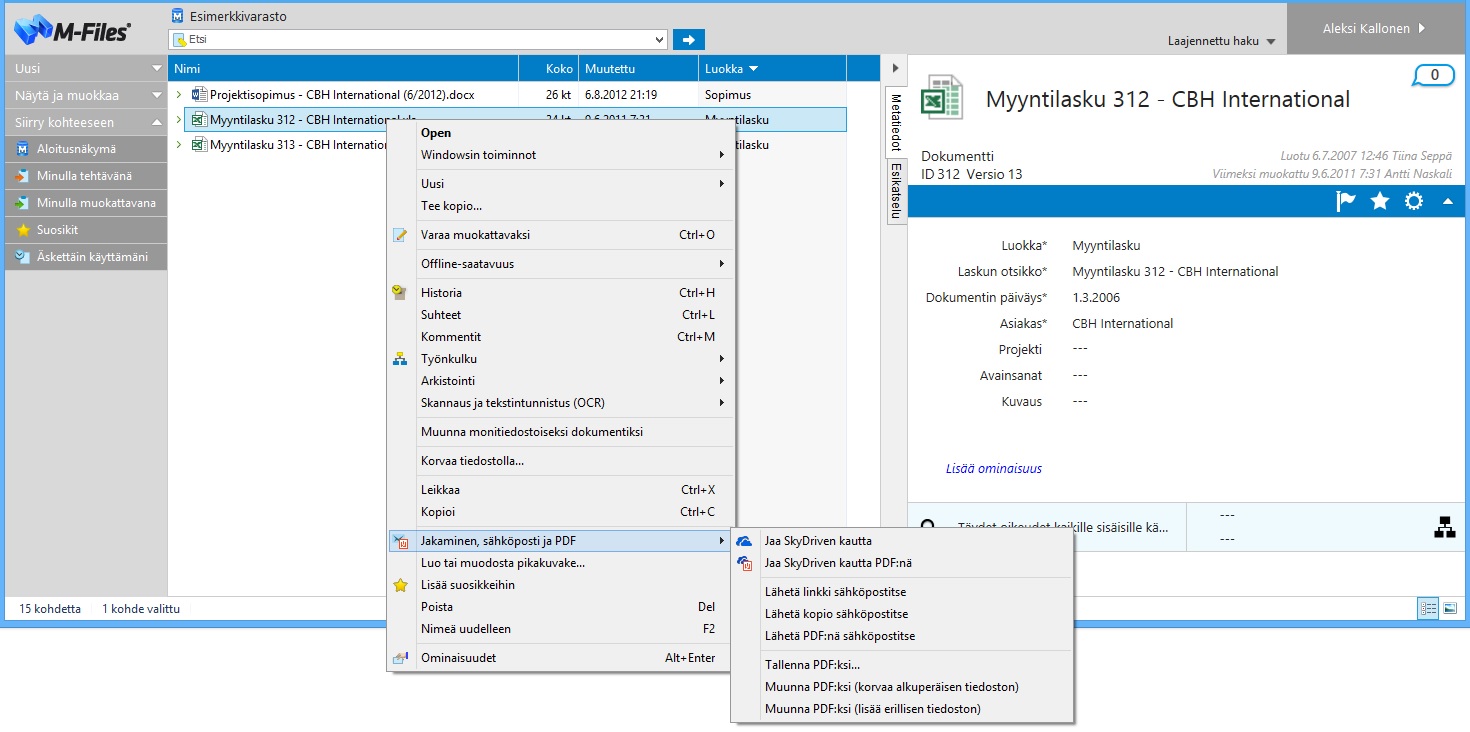Open the comments bubble showing 0
This screenshot has height=732, width=1470.
pos(1433,76)
